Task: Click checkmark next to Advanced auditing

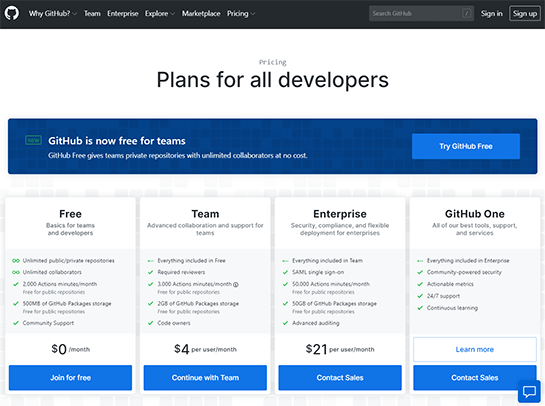Action: coord(285,323)
